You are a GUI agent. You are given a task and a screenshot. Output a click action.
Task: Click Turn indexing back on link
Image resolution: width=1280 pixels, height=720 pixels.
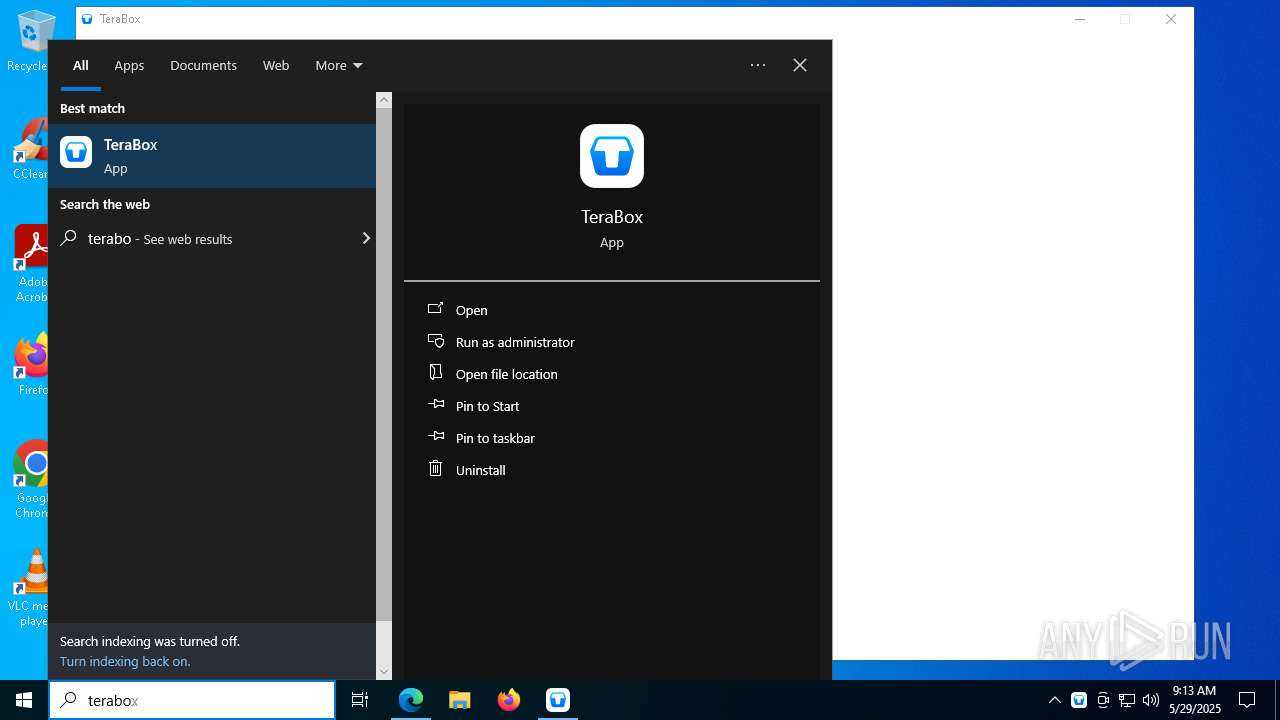click(125, 661)
